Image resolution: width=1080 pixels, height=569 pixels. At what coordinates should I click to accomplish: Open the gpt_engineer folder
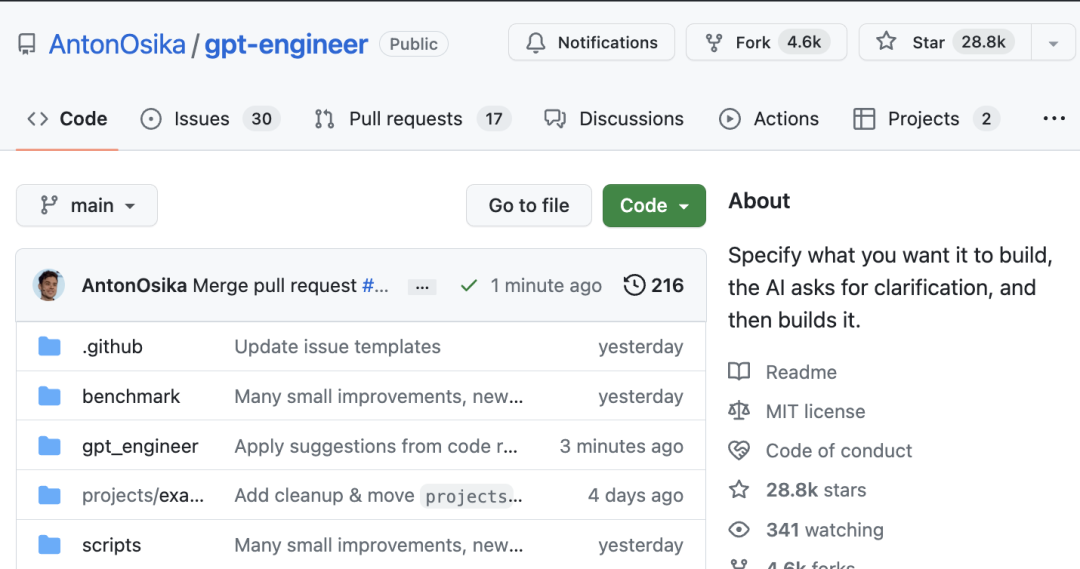140,446
